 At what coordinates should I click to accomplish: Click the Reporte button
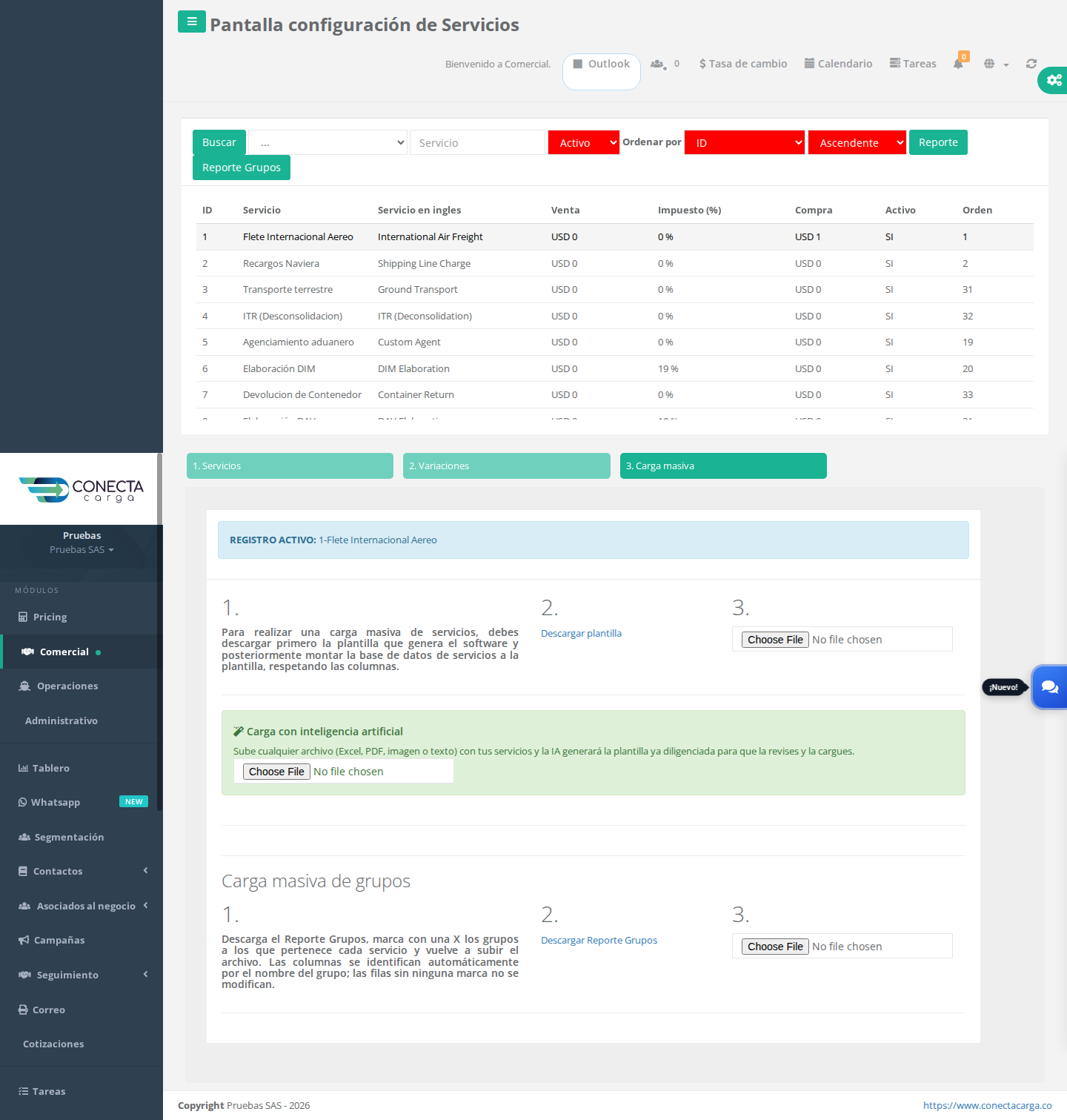pyautogui.click(x=938, y=142)
